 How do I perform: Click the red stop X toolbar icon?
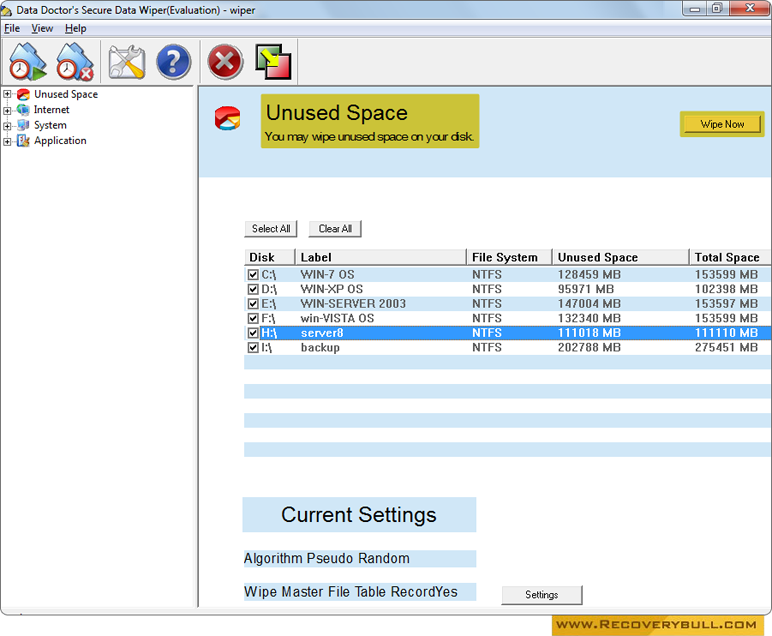pos(225,63)
